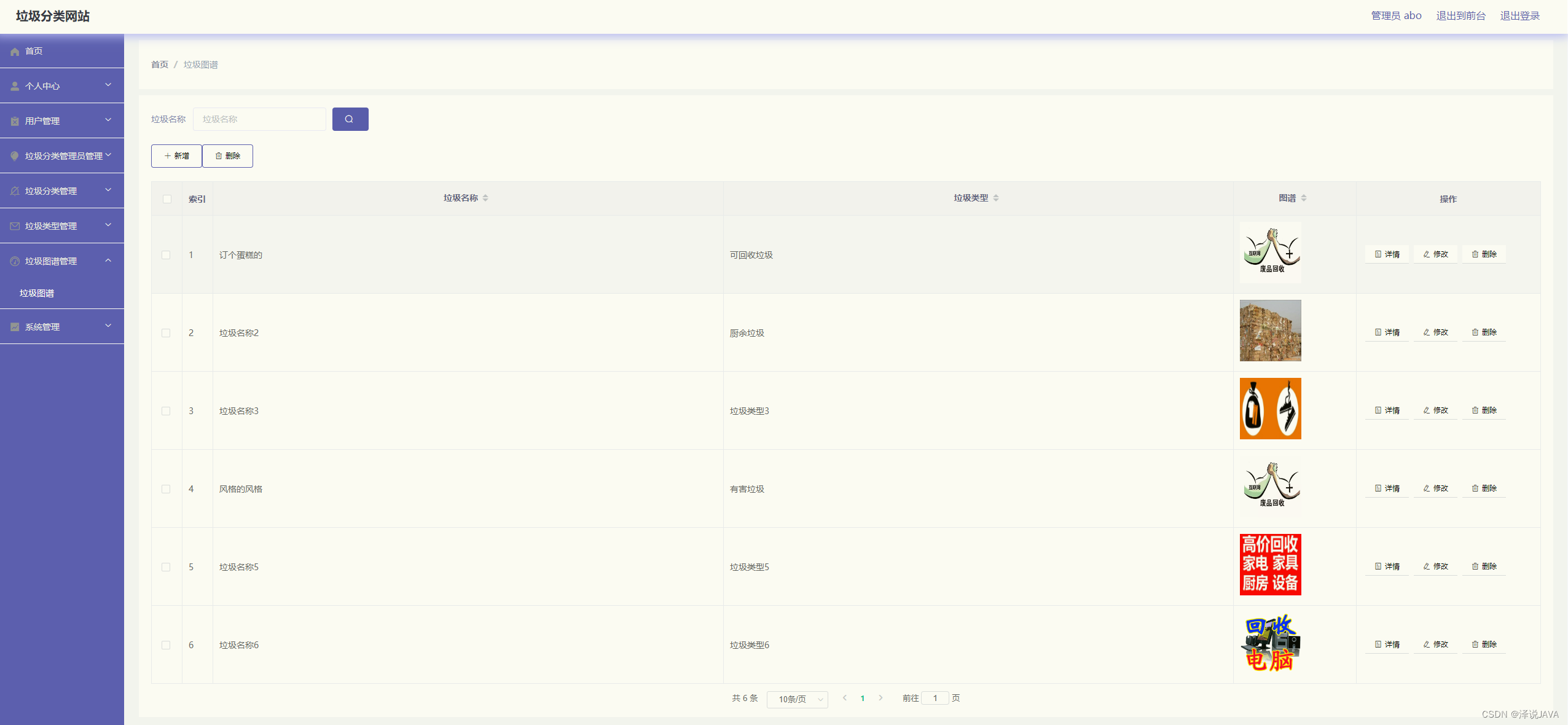Sort by 图谱 column arrows
The height and width of the screenshot is (725, 1568).
coord(1304,198)
